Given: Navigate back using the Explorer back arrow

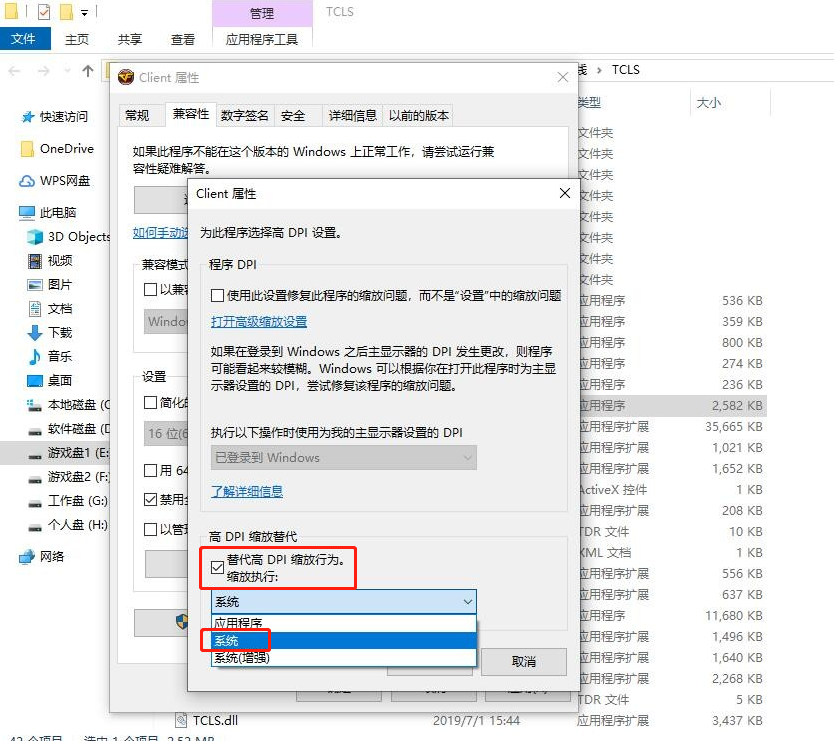Looking at the screenshot, I should pos(14,70).
